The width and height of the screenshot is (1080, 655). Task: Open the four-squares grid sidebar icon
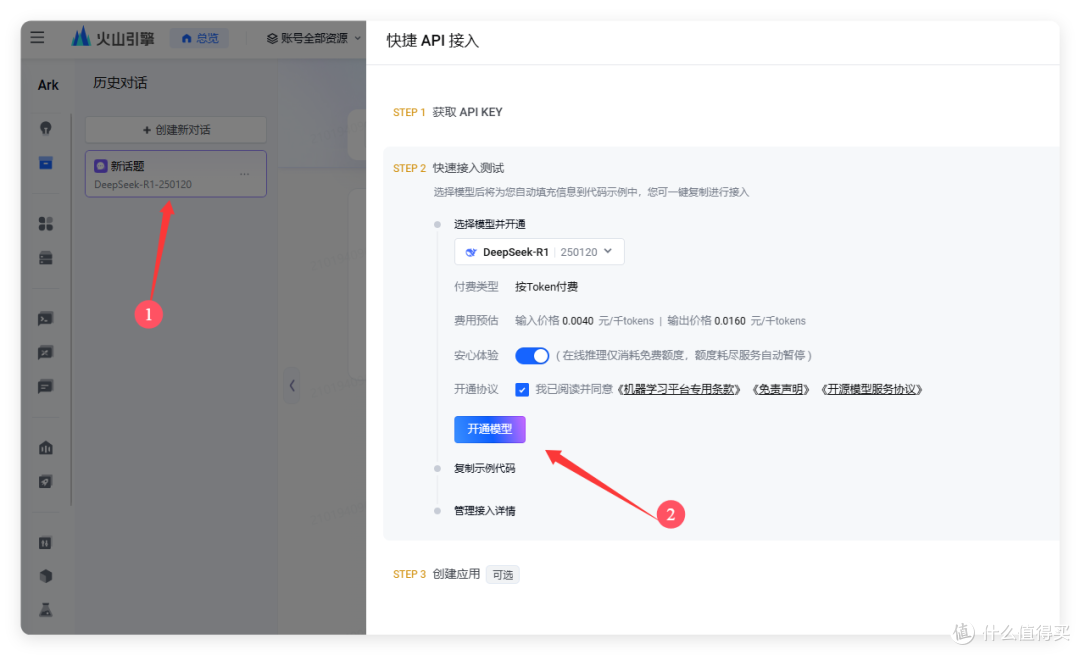45,224
